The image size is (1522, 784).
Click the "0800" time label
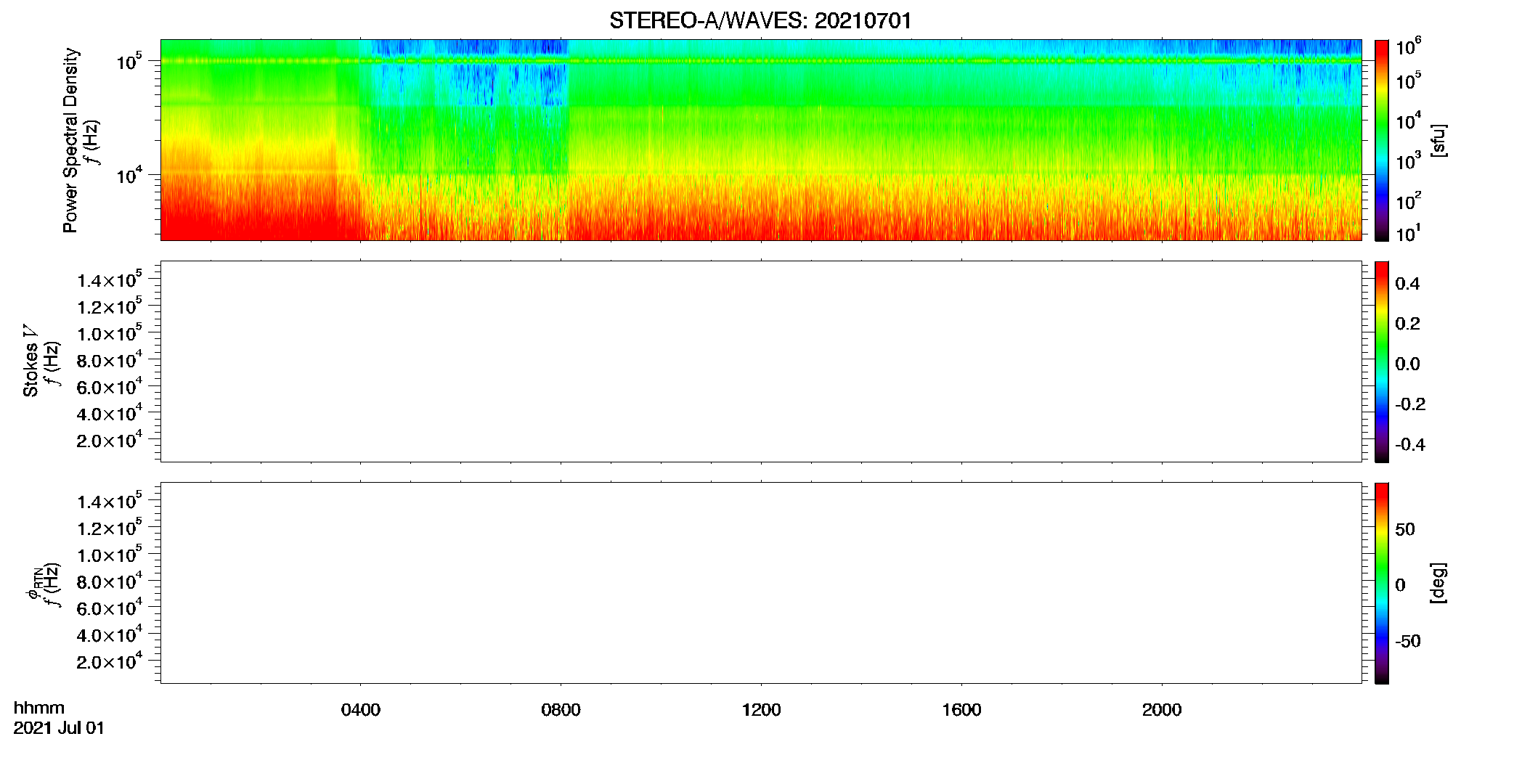pos(561,710)
